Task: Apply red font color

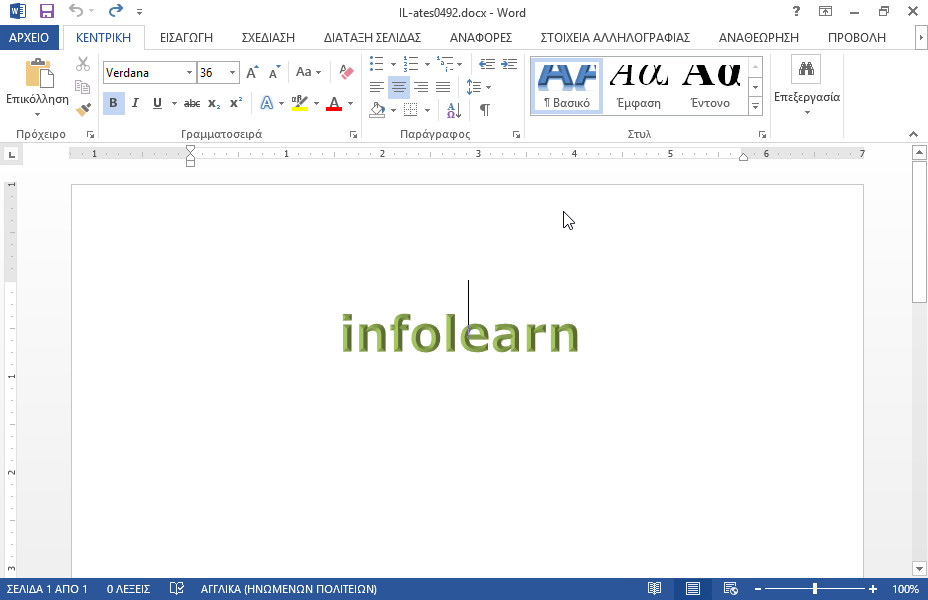Action: [x=334, y=104]
